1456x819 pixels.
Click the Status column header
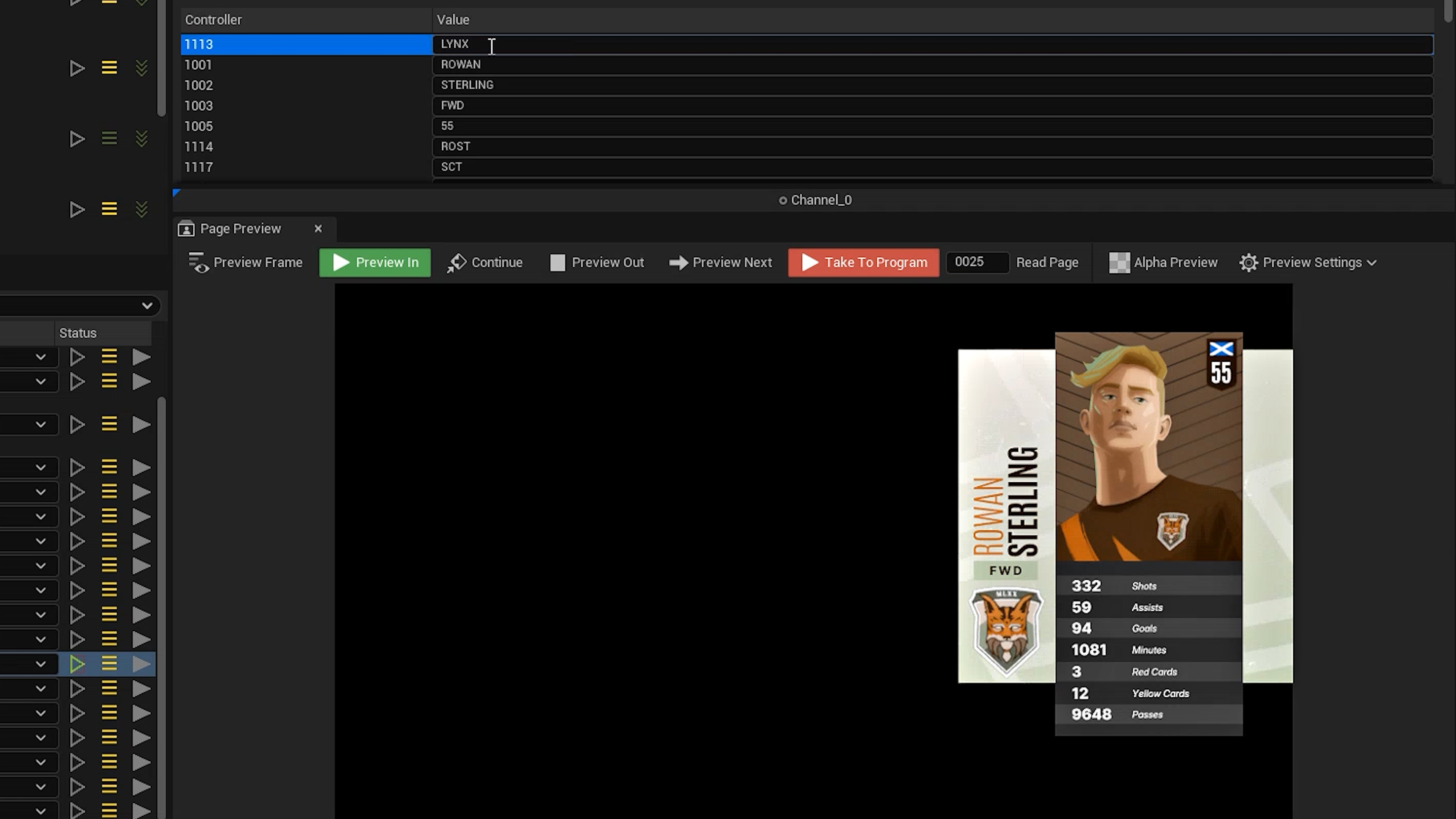(x=78, y=333)
